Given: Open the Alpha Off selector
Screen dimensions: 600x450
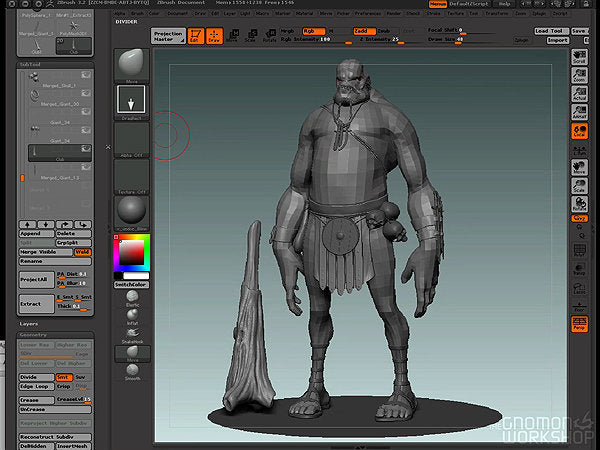Looking at the screenshot, I should pyautogui.click(x=132, y=138).
